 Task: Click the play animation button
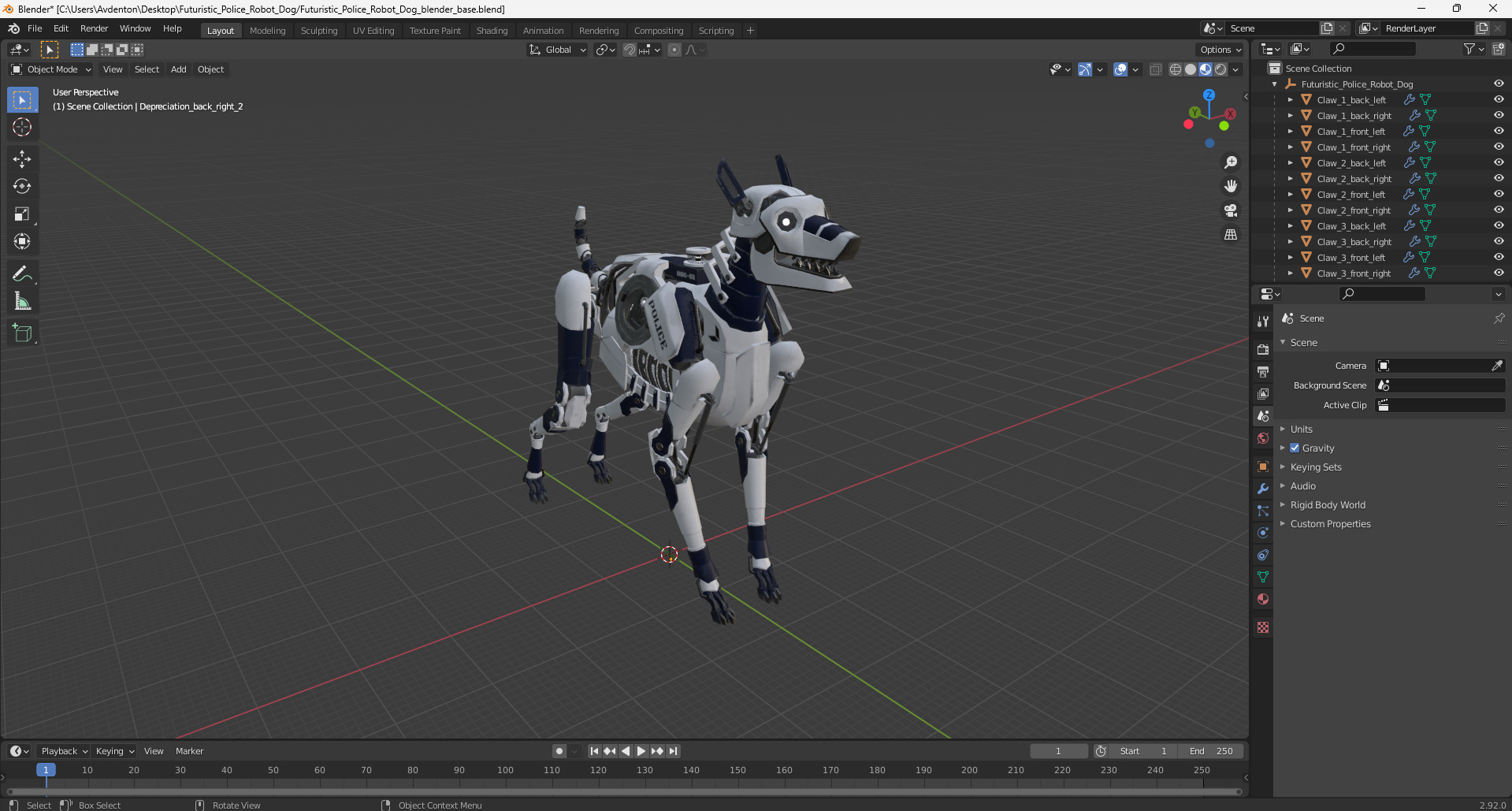tap(641, 751)
